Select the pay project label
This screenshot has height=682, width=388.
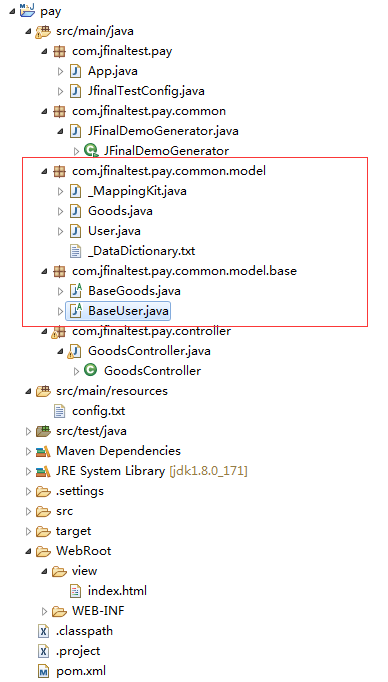click(x=50, y=12)
